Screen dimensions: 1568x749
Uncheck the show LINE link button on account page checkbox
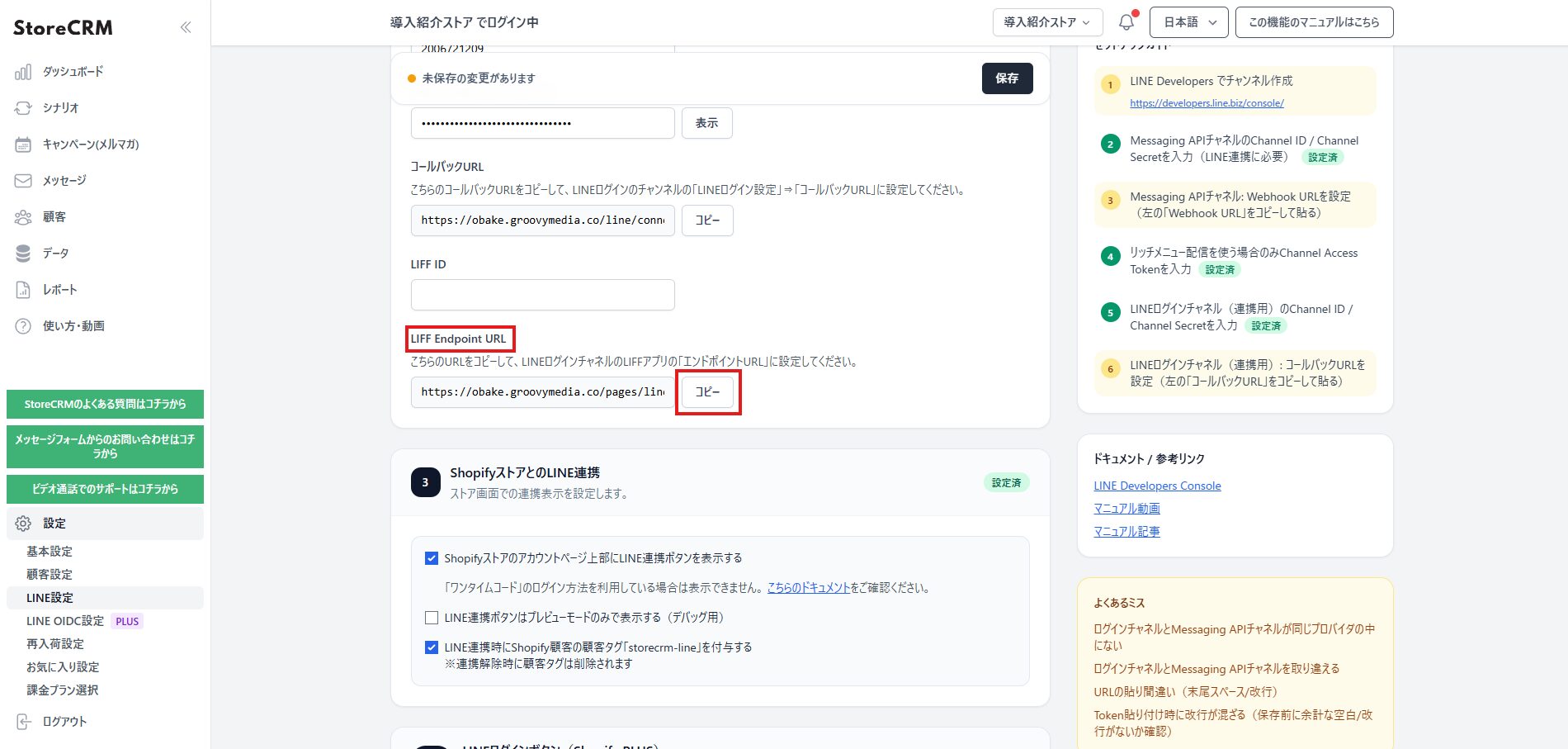pyautogui.click(x=431, y=558)
